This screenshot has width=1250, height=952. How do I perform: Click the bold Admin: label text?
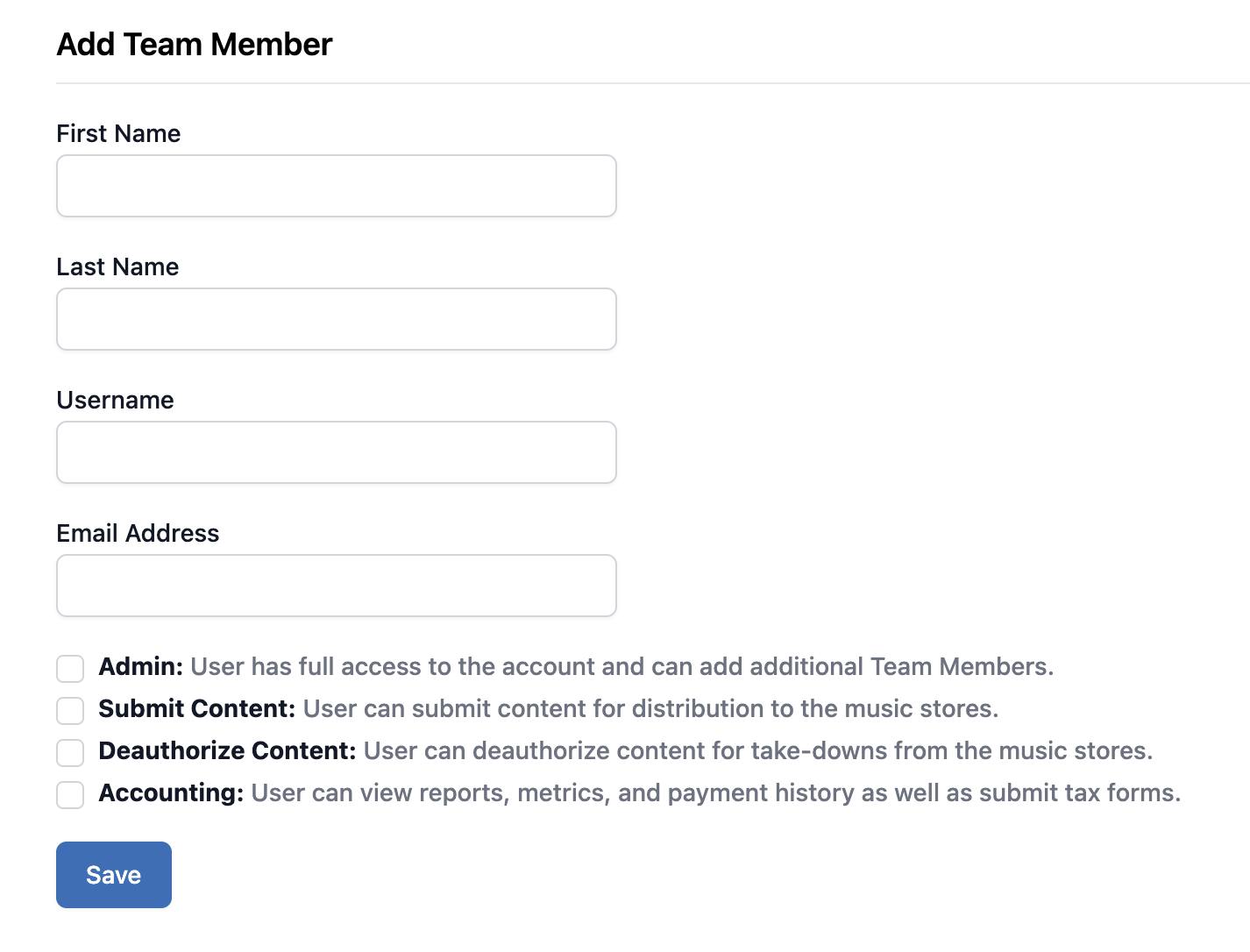point(141,666)
